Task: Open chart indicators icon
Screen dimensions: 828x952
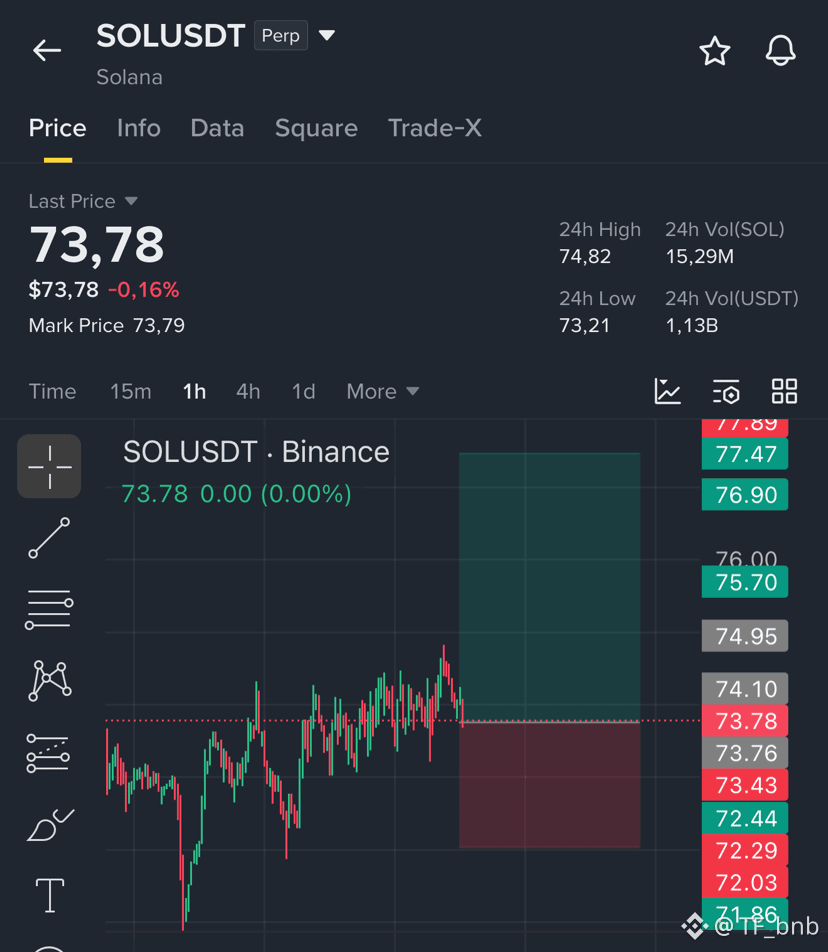Action: 667,391
